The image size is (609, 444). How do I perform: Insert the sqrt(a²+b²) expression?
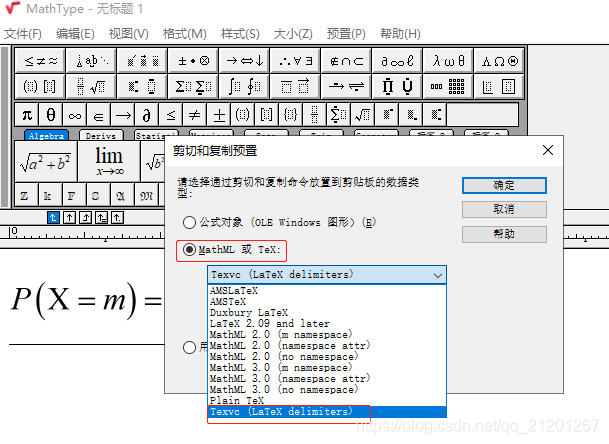tap(46, 161)
